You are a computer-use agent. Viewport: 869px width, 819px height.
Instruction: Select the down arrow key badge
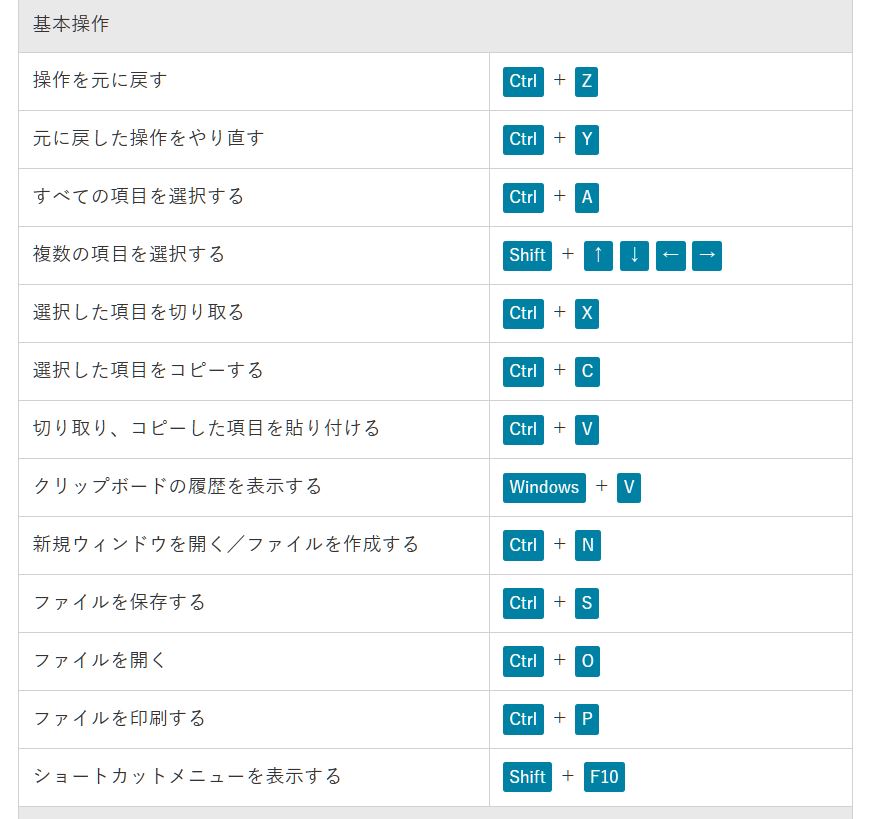point(634,255)
